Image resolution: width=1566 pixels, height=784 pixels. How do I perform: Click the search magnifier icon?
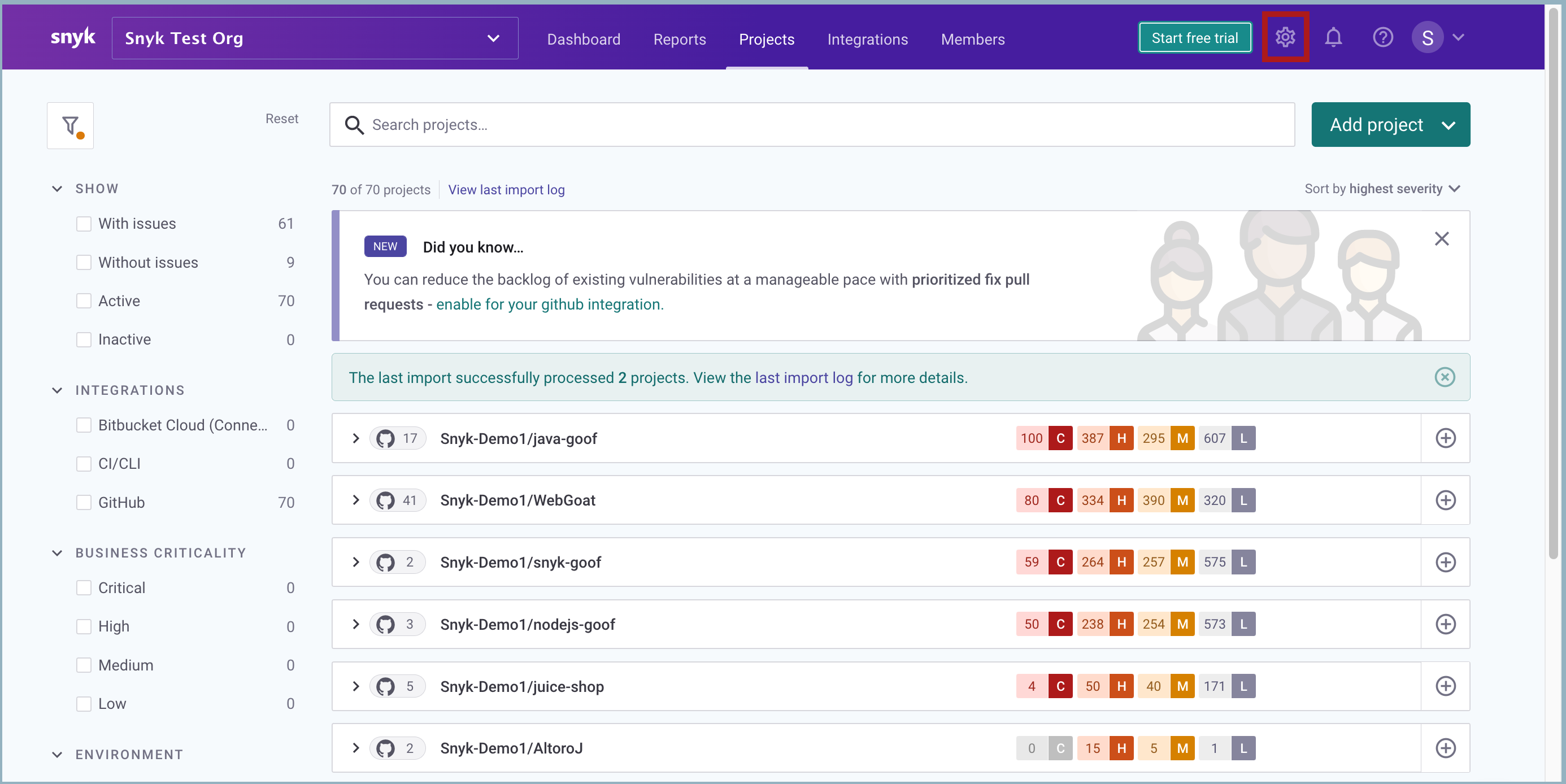point(354,125)
